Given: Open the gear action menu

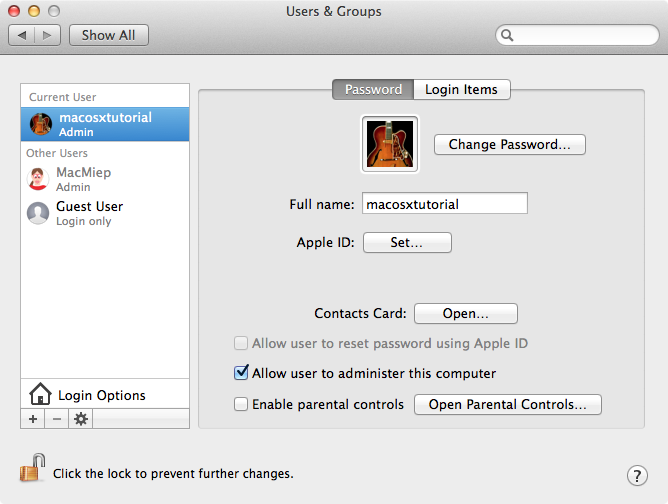Looking at the screenshot, I should pos(81,419).
